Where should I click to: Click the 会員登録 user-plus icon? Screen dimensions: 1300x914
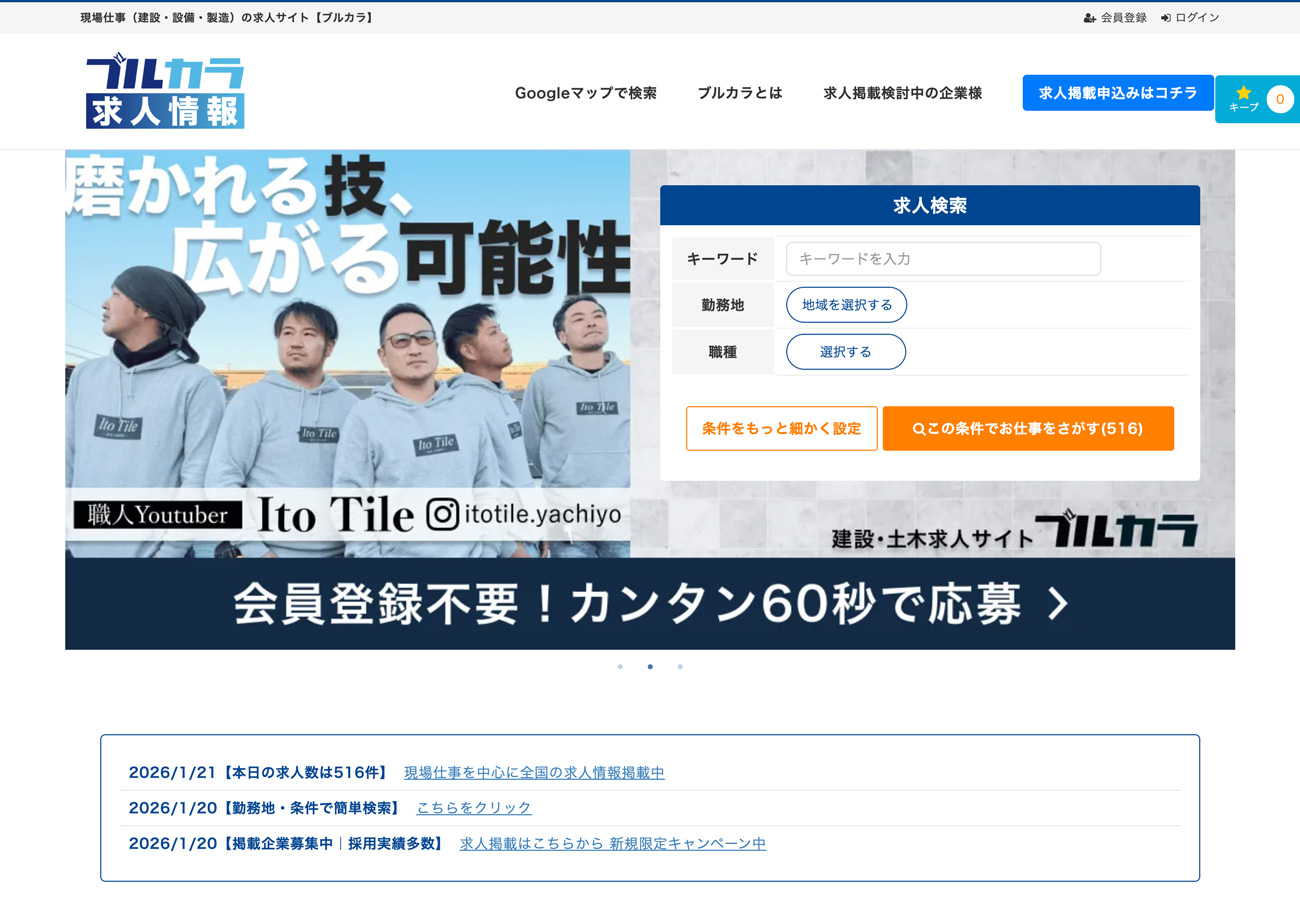[x=1090, y=18]
